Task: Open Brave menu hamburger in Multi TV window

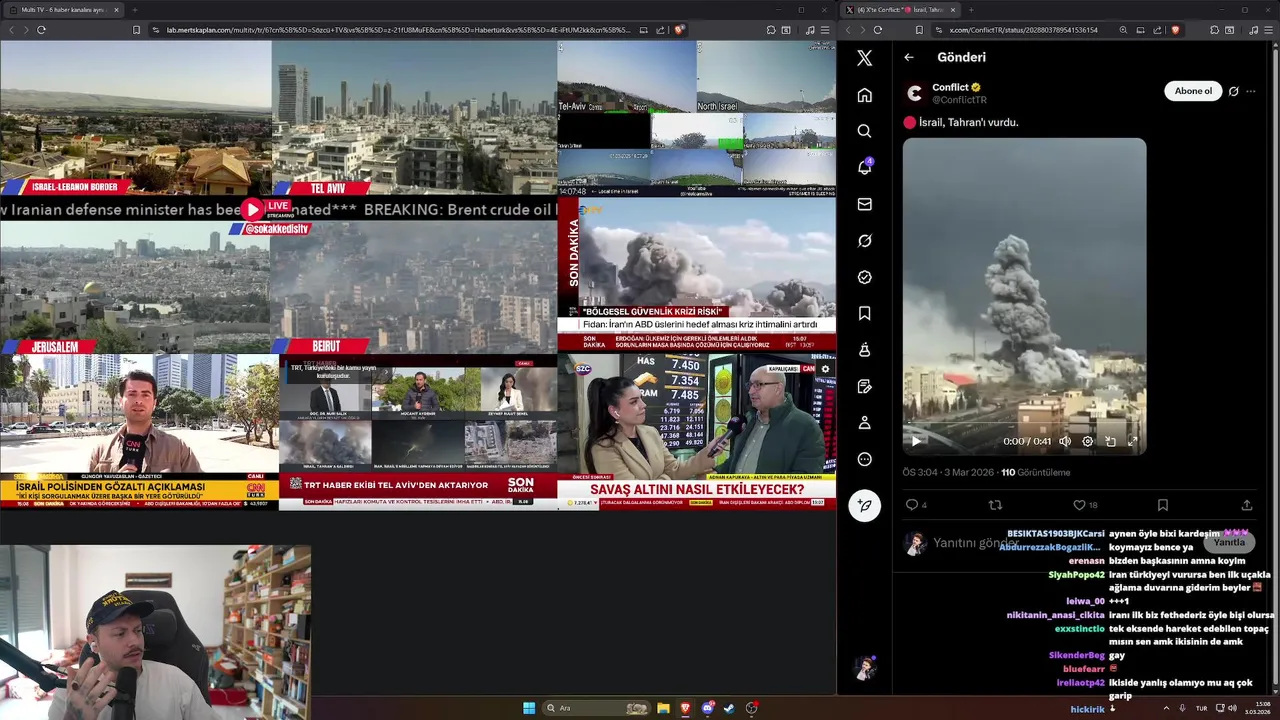Action: tap(825, 30)
